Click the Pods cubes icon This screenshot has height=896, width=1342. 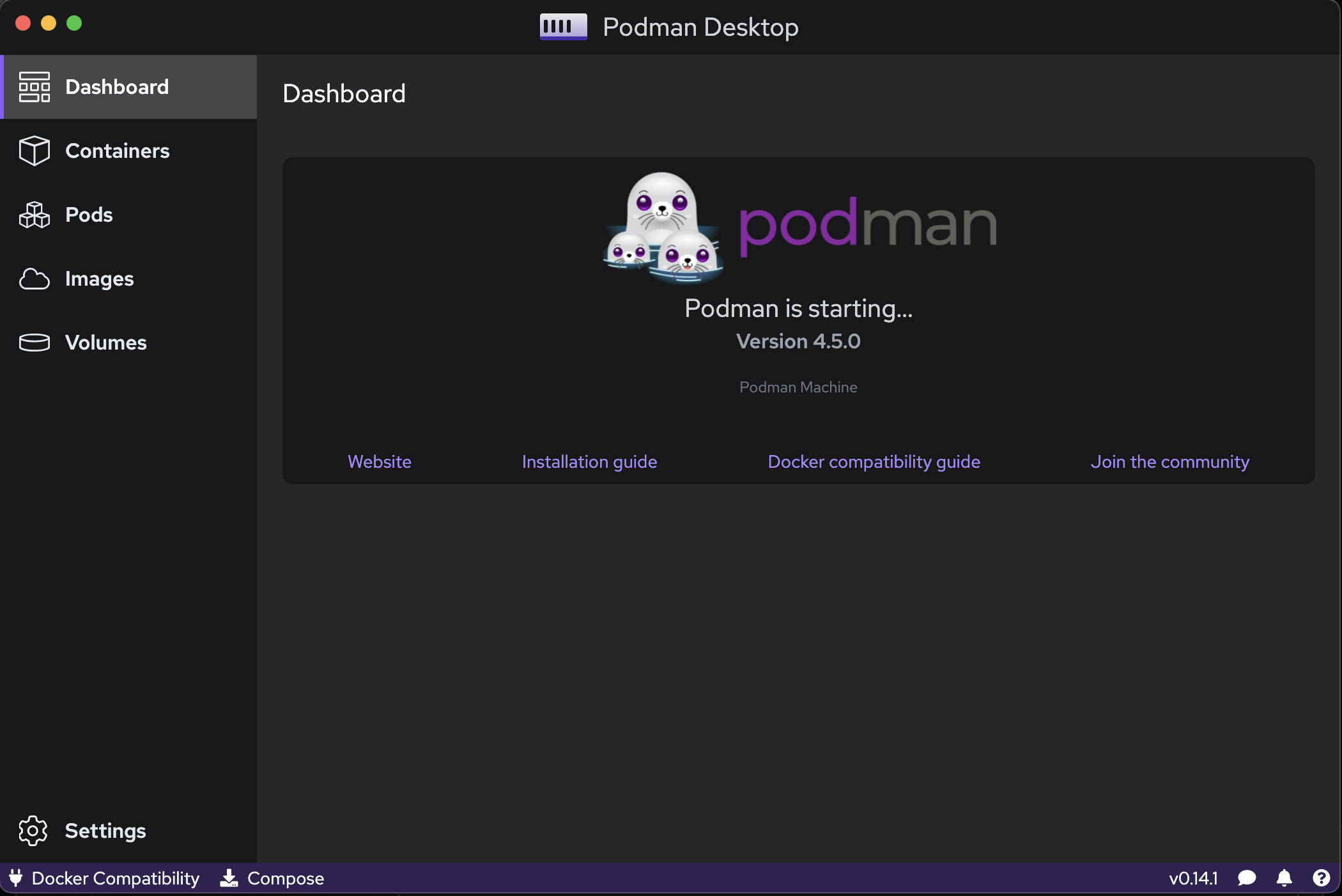pyautogui.click(x=34, y=215)
